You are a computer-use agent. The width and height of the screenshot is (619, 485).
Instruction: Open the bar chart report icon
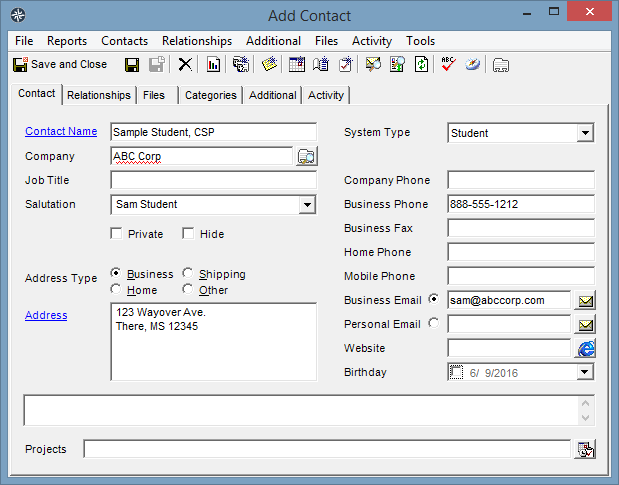click(x=213, y=65)
